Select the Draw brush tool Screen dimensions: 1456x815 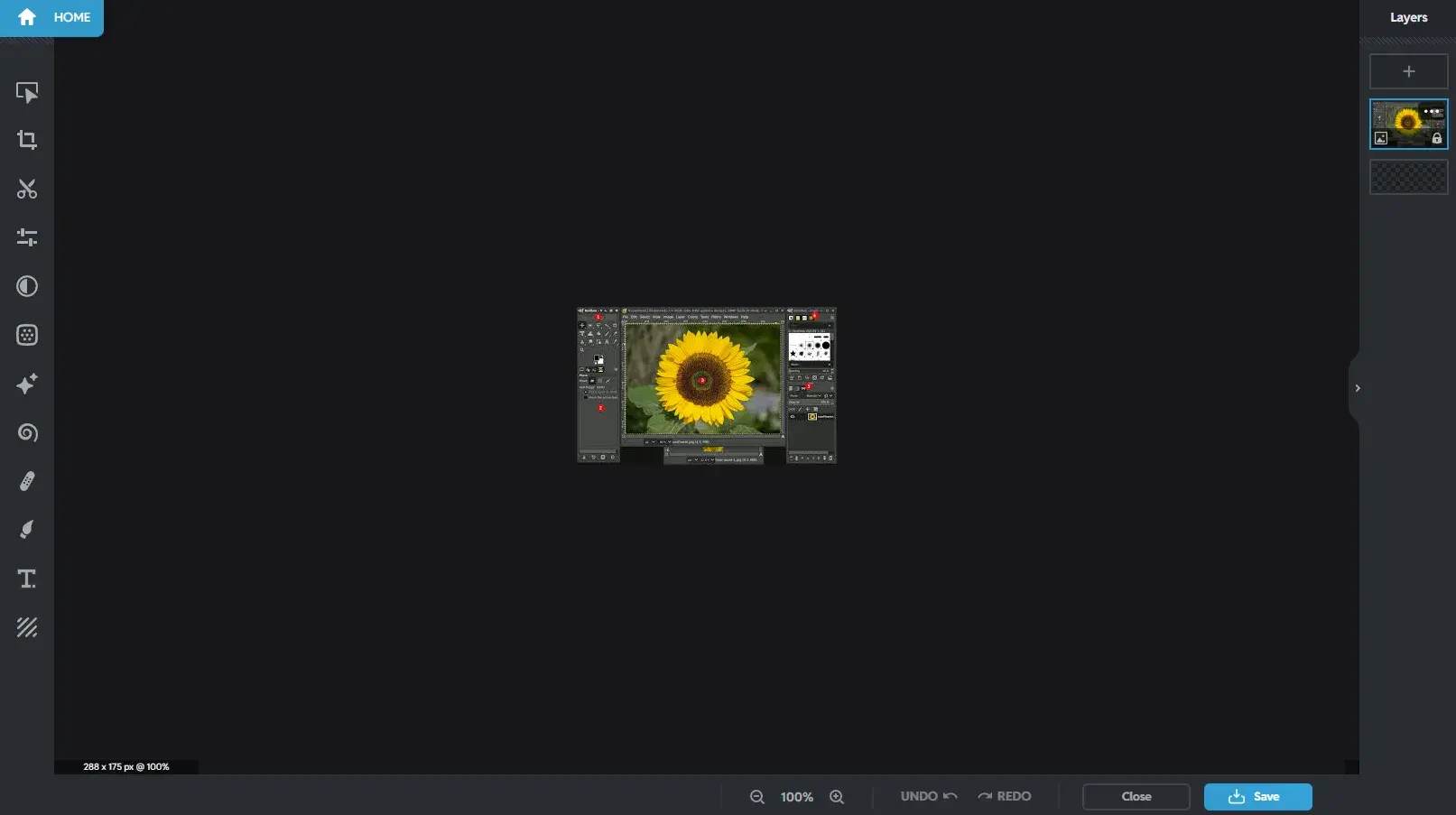[x=27, y=530]
